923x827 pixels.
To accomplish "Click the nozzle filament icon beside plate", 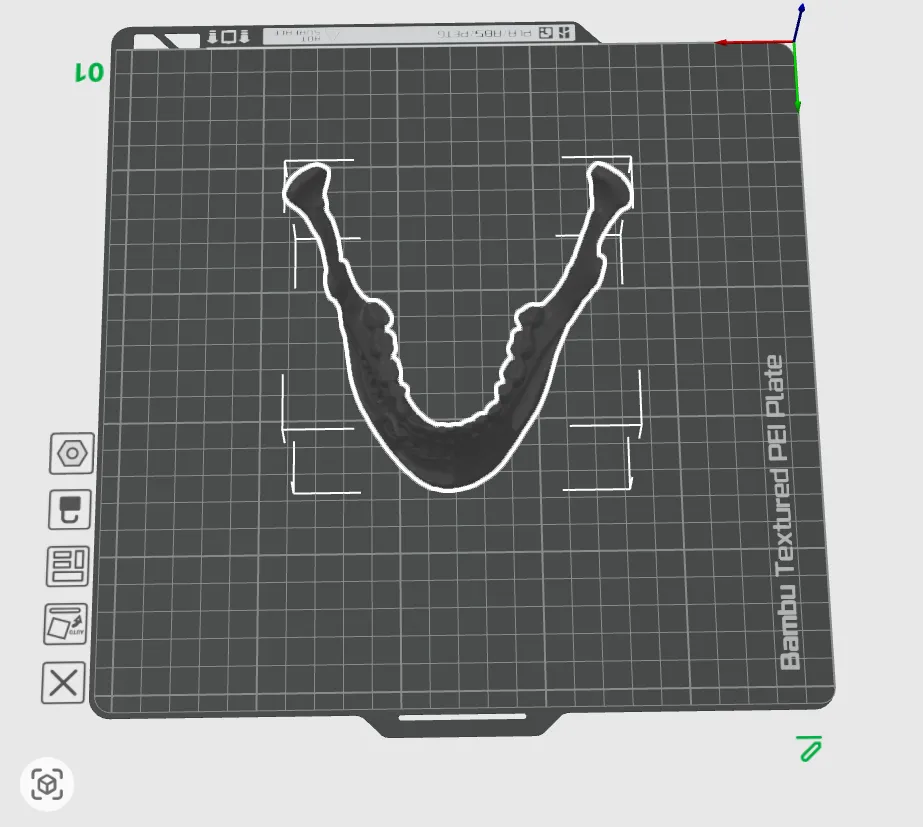I will pyautogui.click(x=70, y=509).
